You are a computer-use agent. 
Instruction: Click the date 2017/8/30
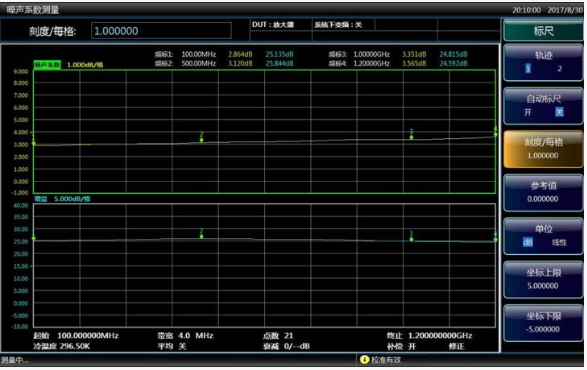click(565, 10)
